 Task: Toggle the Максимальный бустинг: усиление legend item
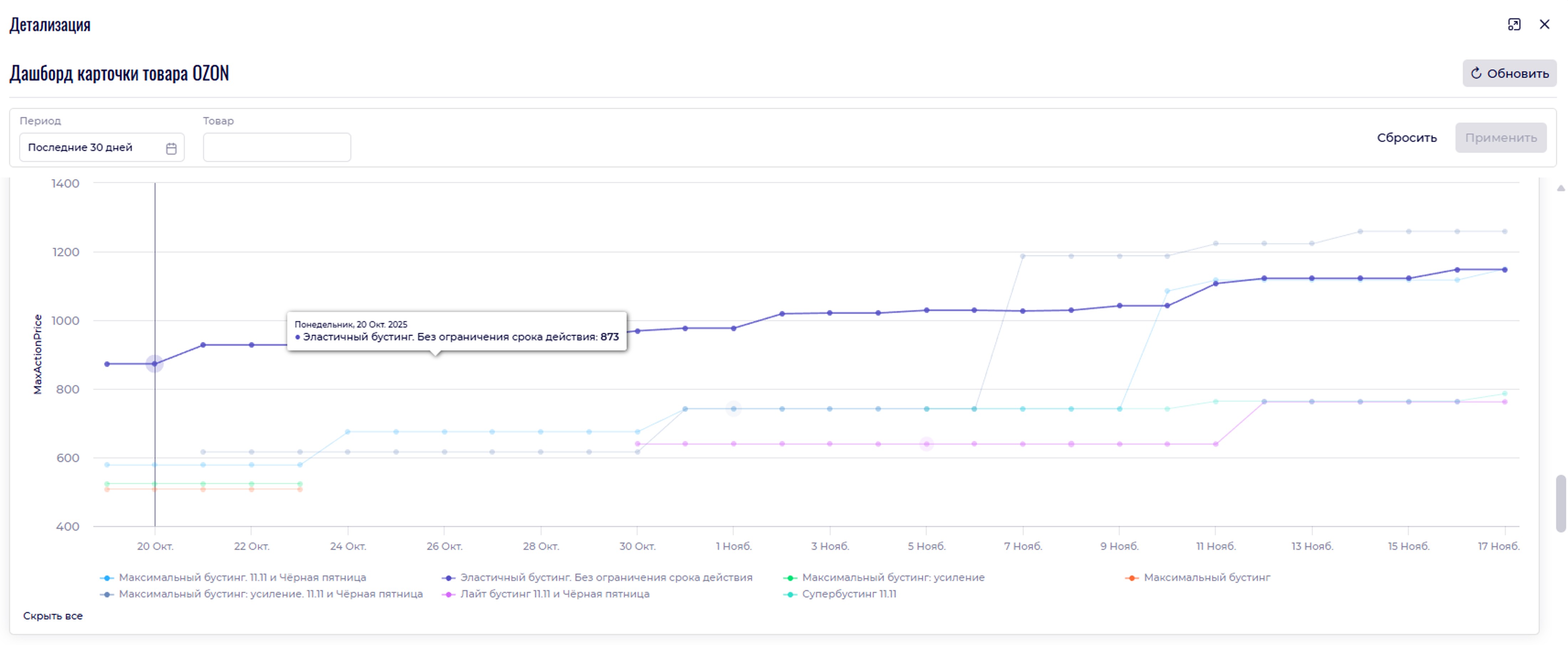[892, 577]
